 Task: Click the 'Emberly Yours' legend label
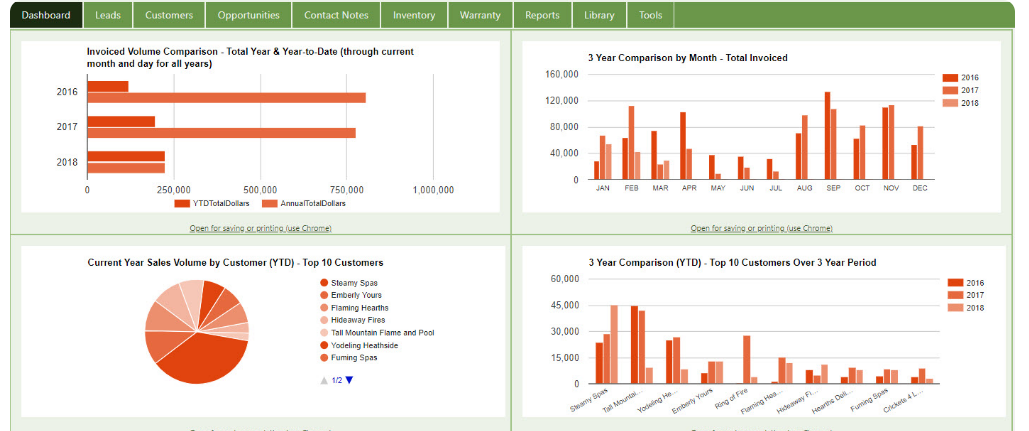[x=356, y=295]
